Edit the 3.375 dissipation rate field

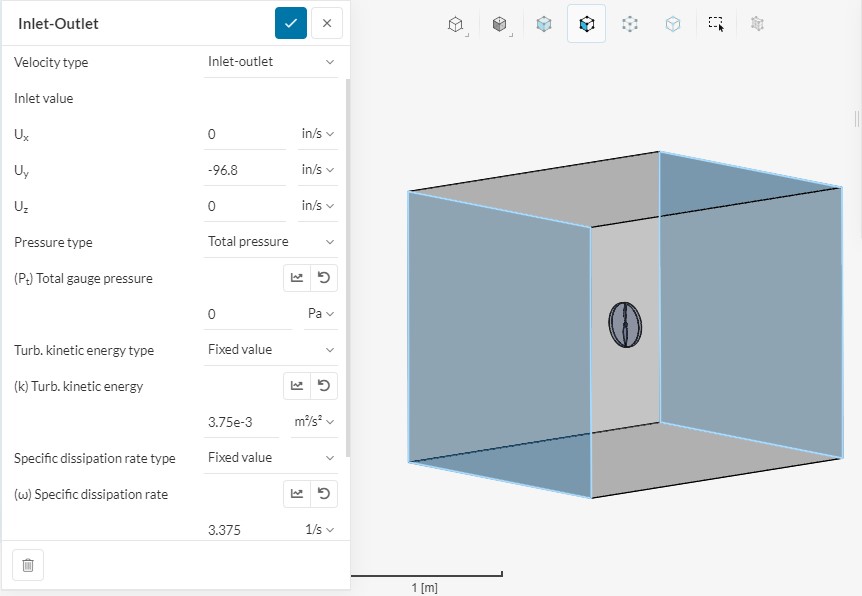(245, 530)
